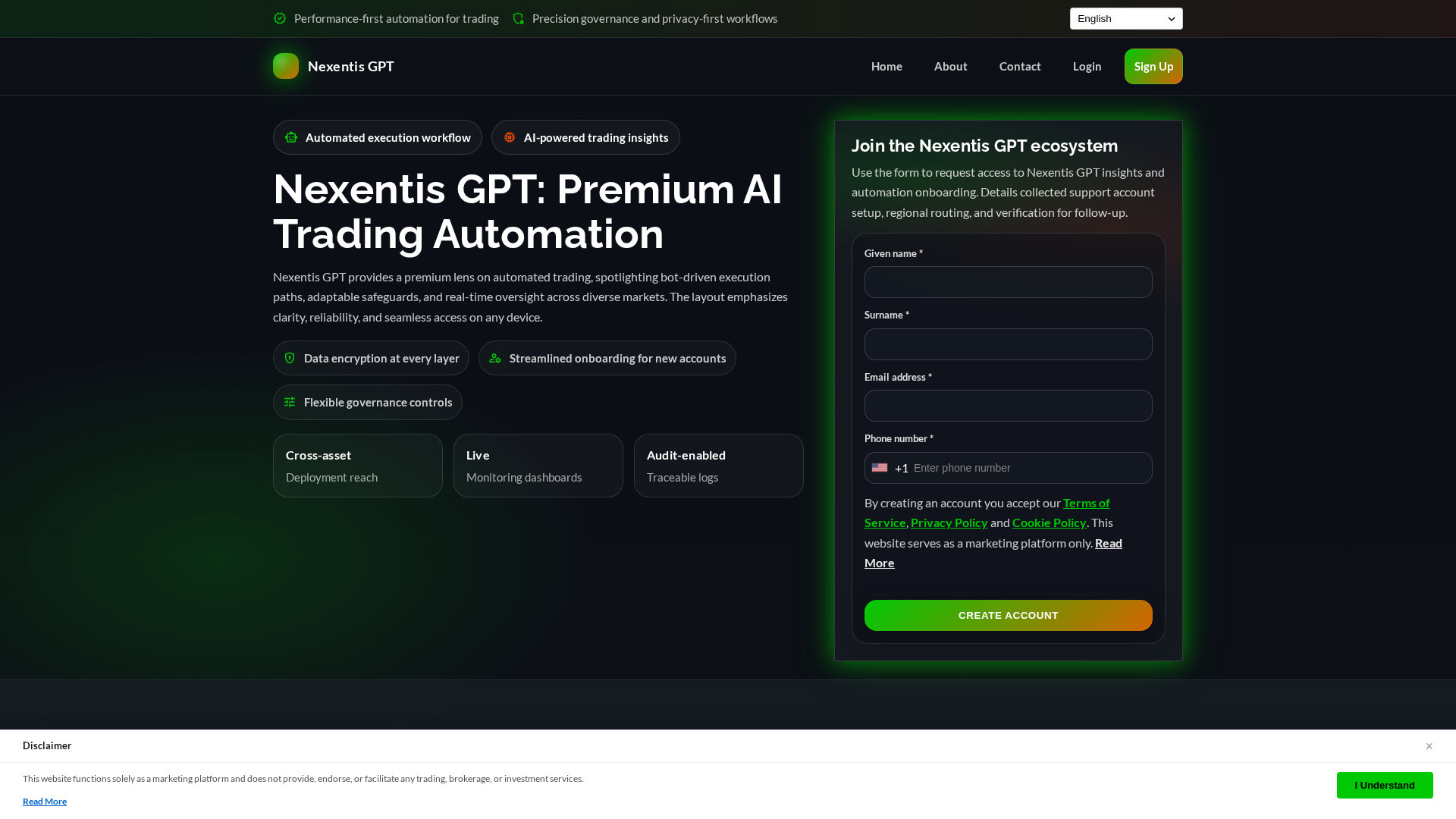
Task: Click the Disclaimer title text
Action: 47,745
